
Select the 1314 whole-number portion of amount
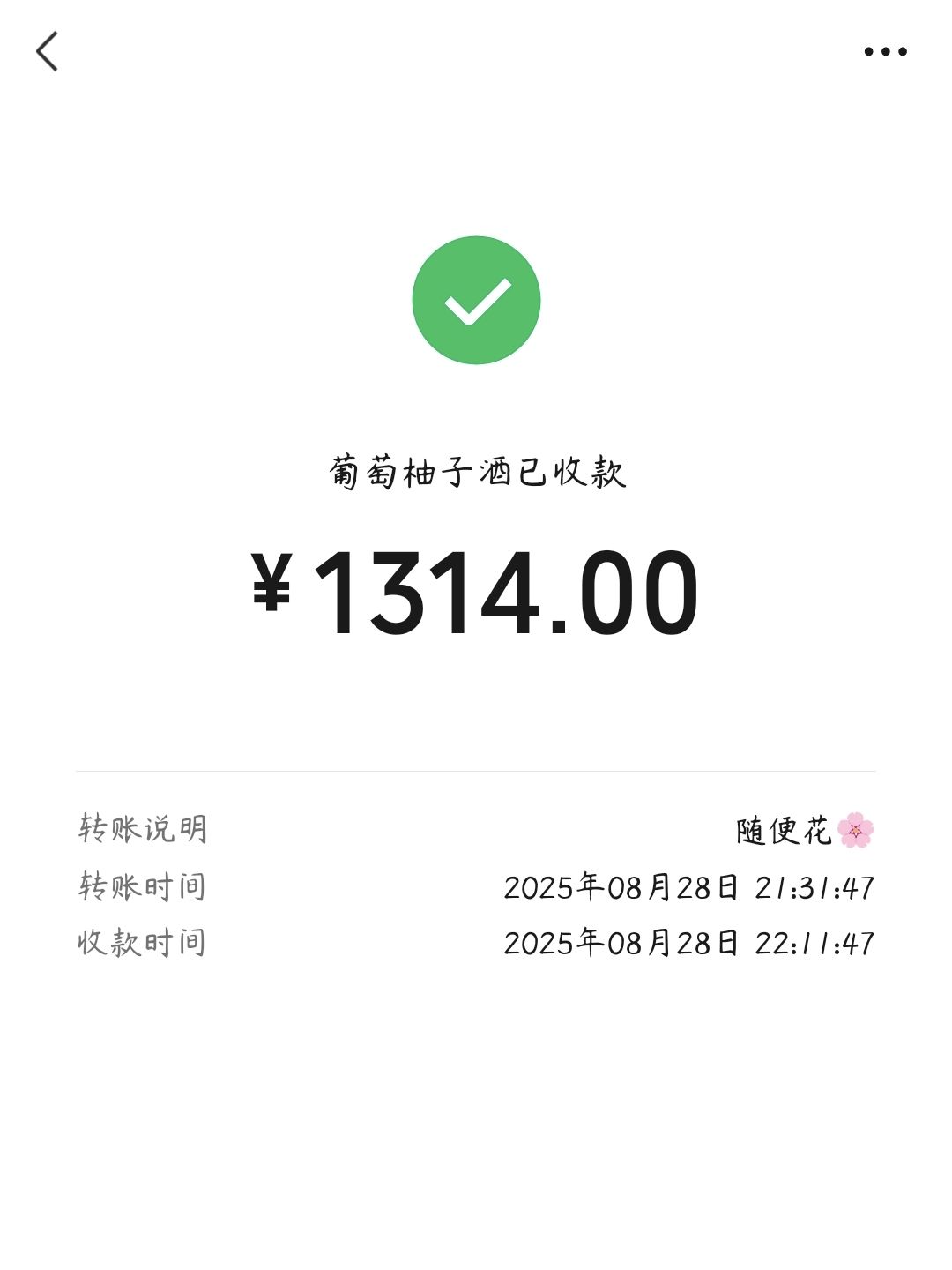(427, 592)
